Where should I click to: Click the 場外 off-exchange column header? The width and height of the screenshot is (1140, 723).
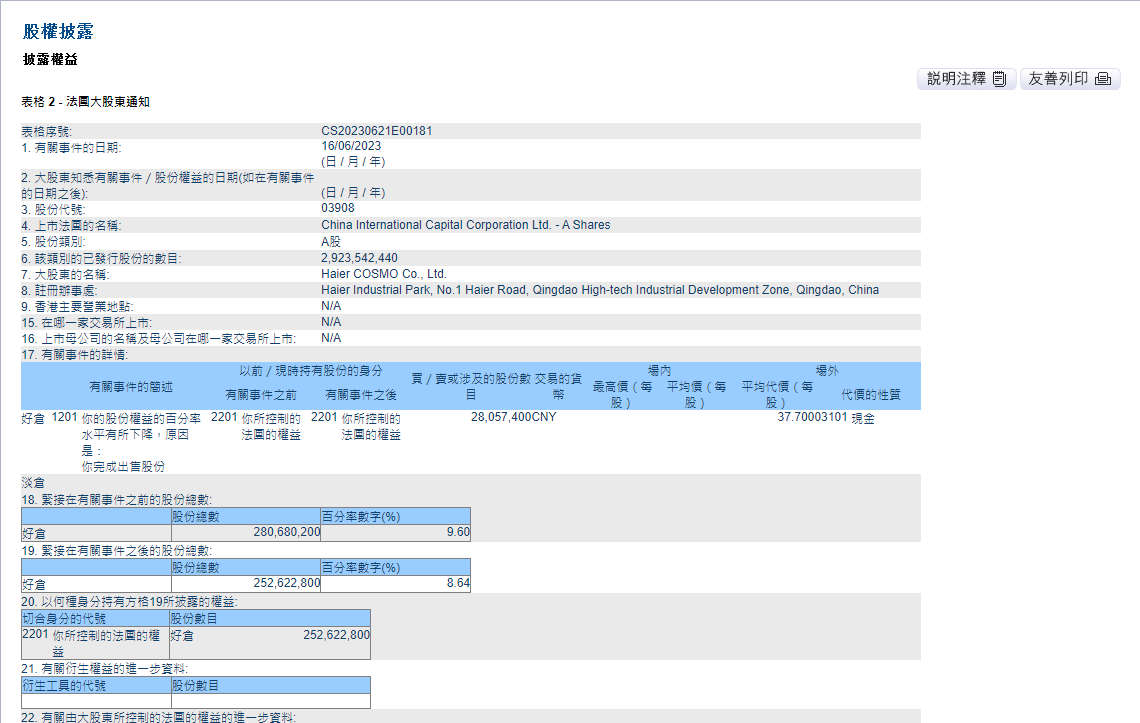tap(827, 371)
